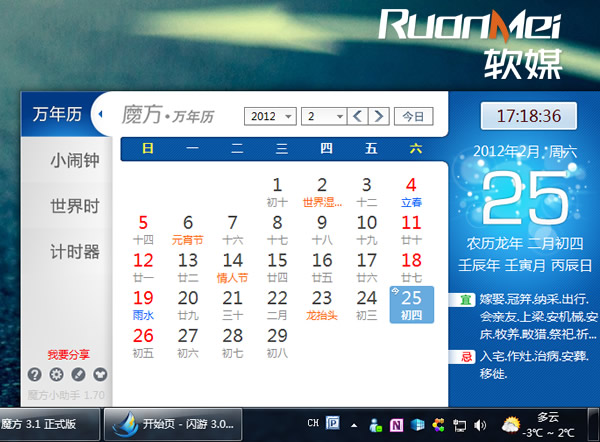
Task: Select date 23 龙抬头
Action: (322, 305)
